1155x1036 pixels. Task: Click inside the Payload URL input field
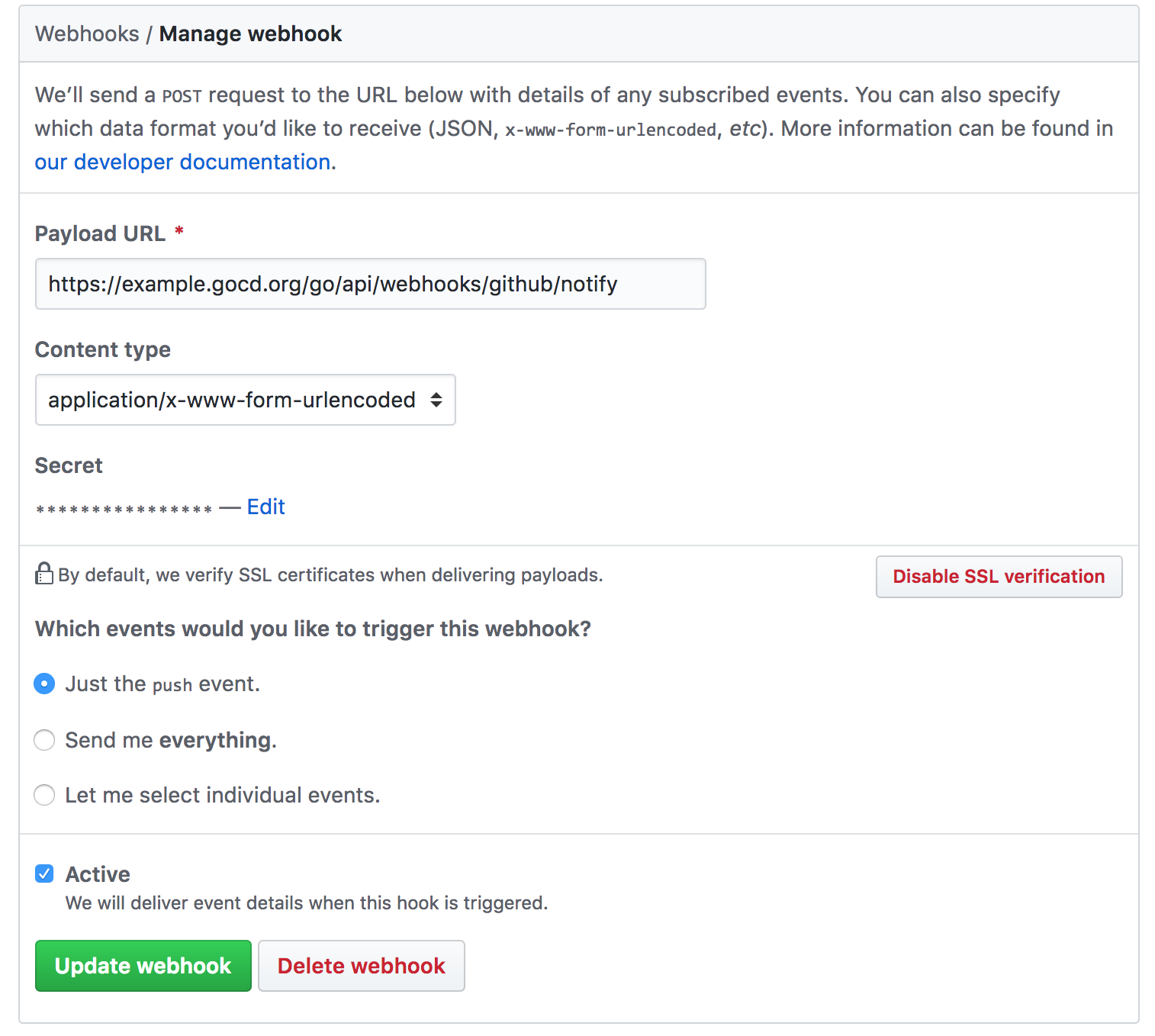tap(370, 284)
